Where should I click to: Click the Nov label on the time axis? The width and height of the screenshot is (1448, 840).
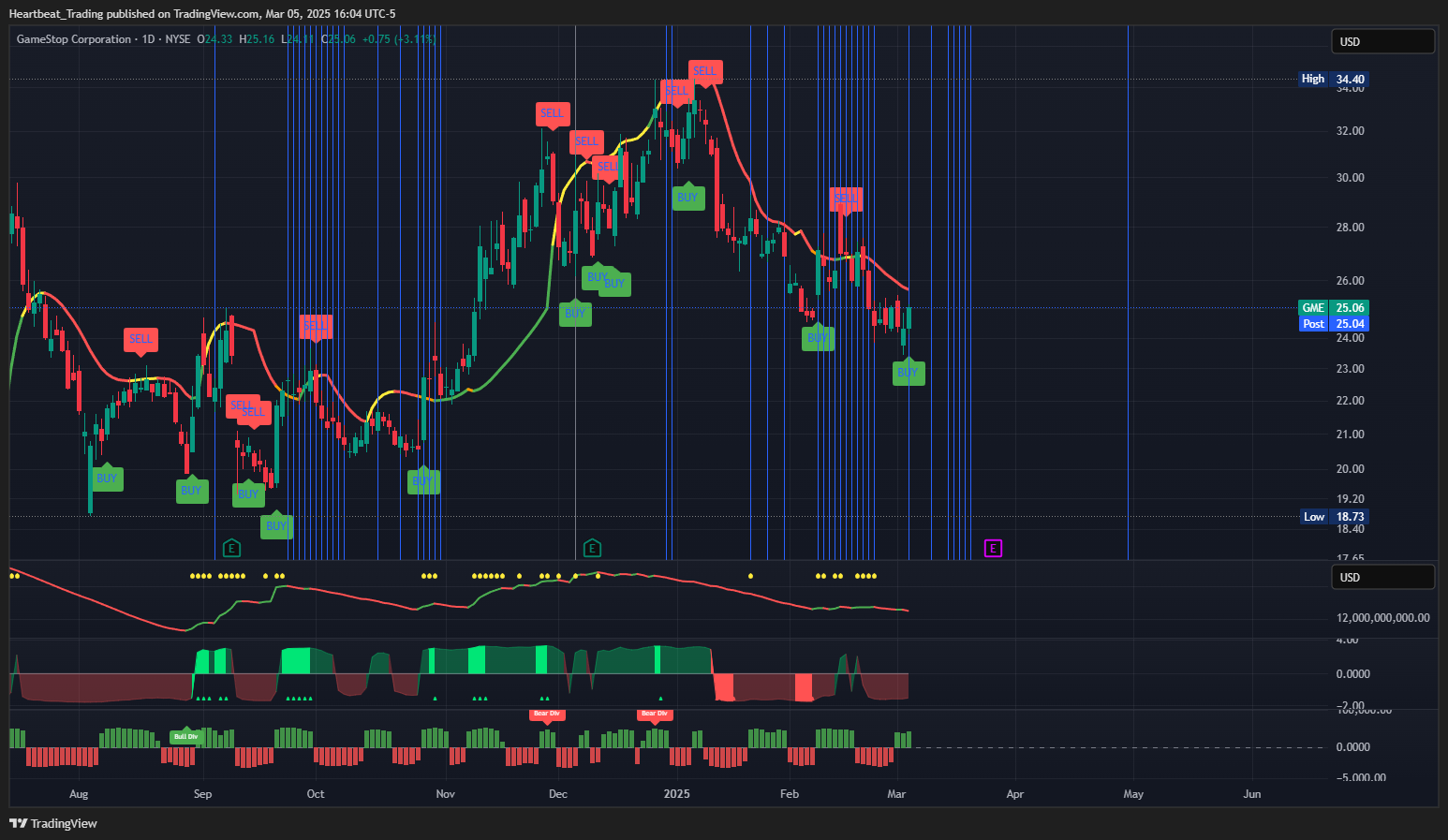point(445,794)
